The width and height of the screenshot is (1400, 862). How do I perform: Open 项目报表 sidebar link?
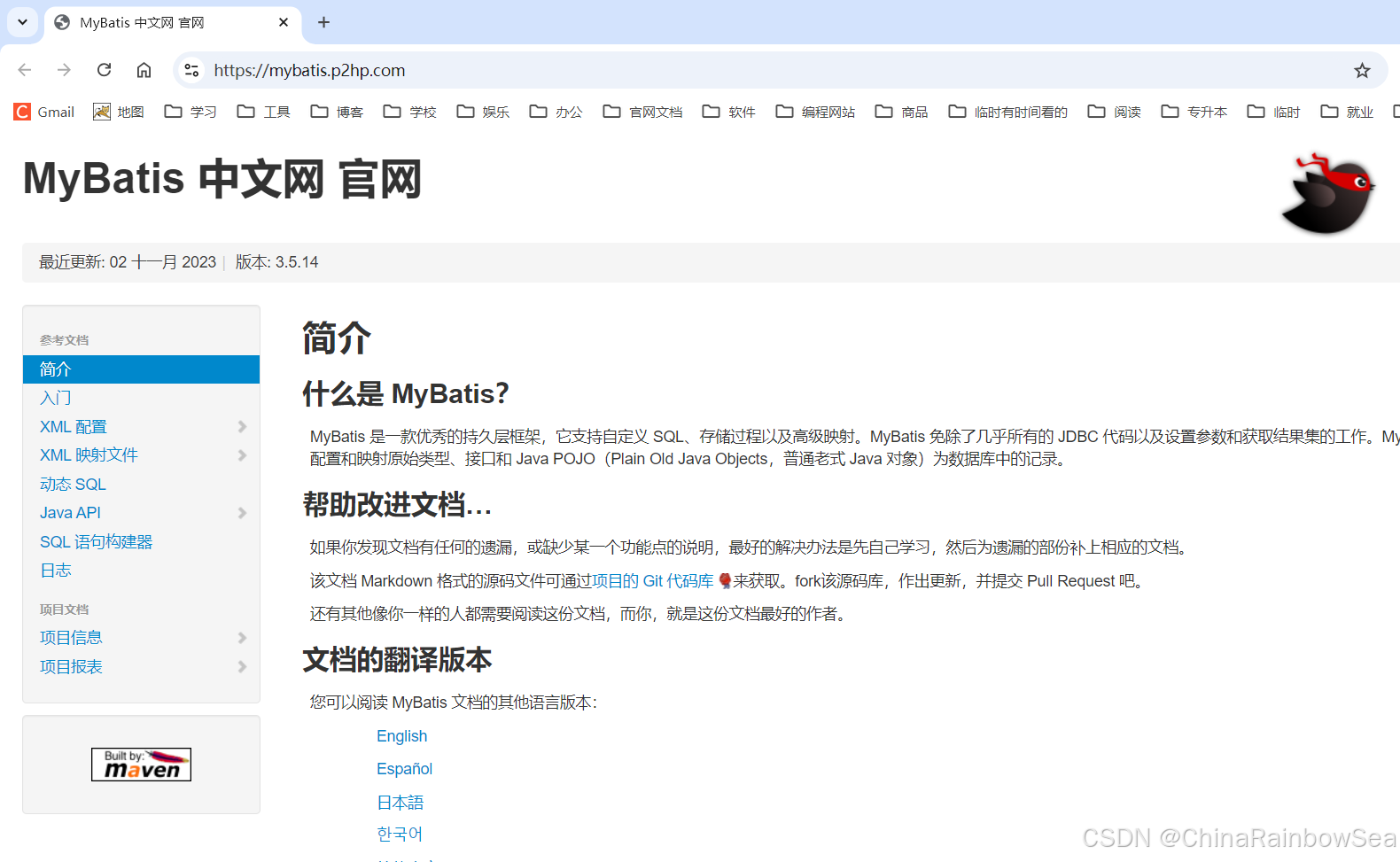[71, 667]
